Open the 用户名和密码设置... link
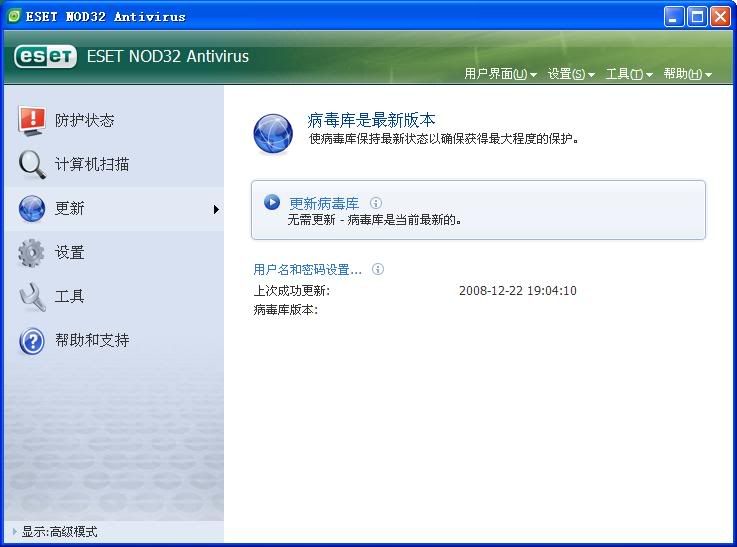The image size is (737, 547). (308, 269)
